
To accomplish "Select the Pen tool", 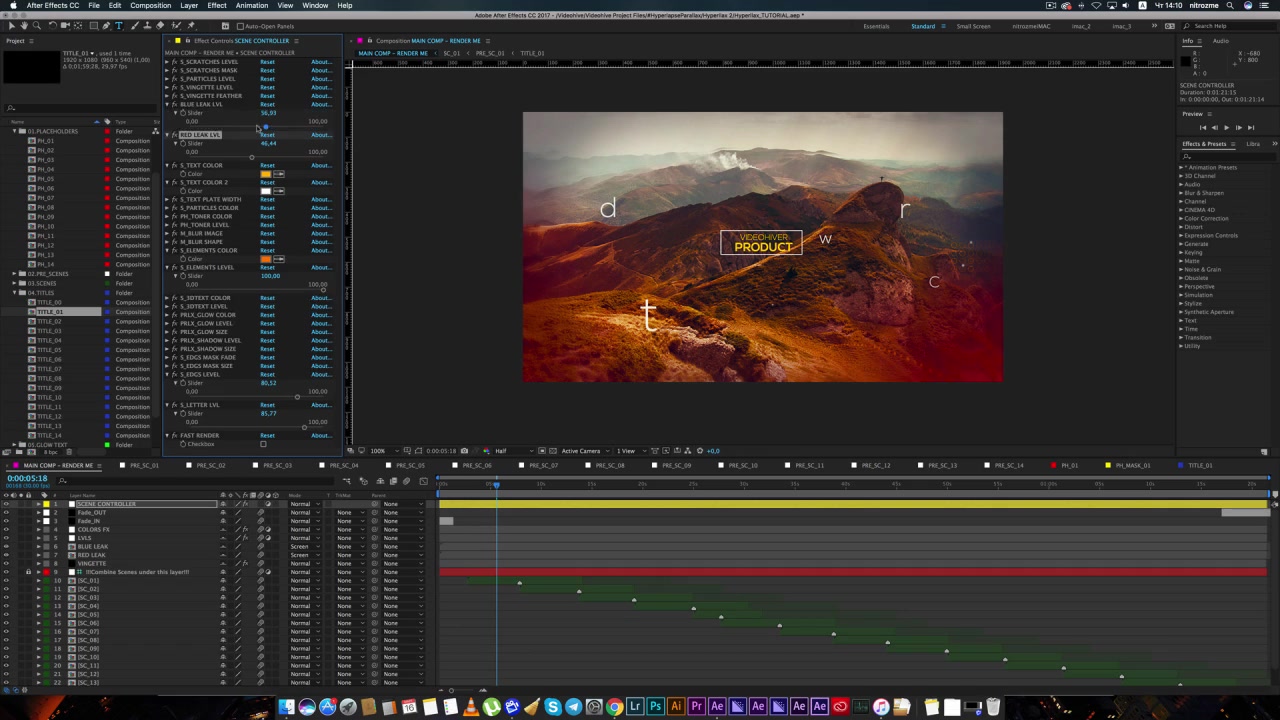I will (106, 25).
